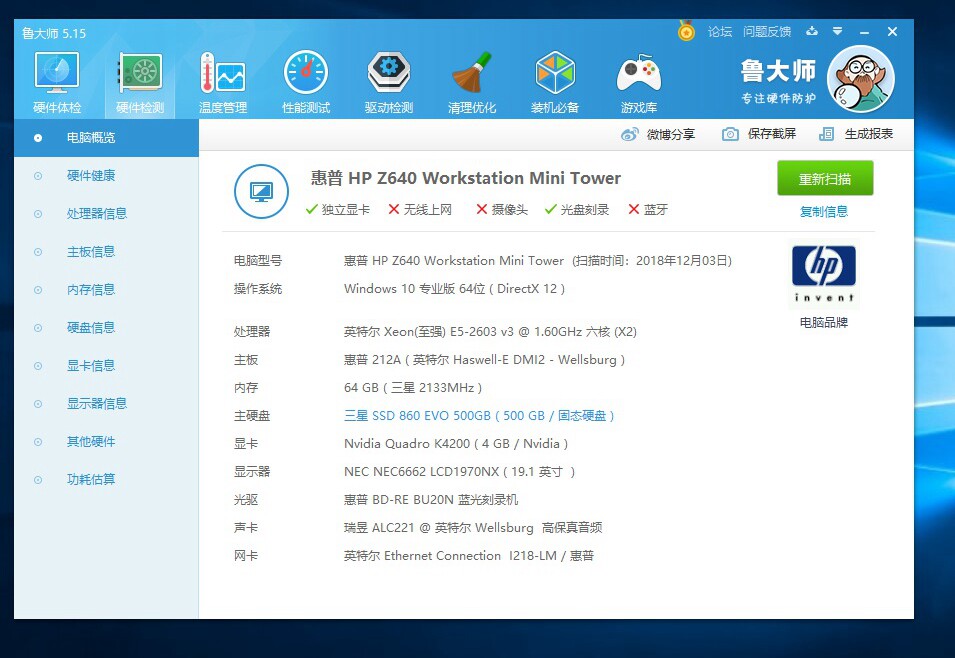The image size is (955, 658).
Task: Open 清理优化 cleanup broom icon
Action: [471, 83]
